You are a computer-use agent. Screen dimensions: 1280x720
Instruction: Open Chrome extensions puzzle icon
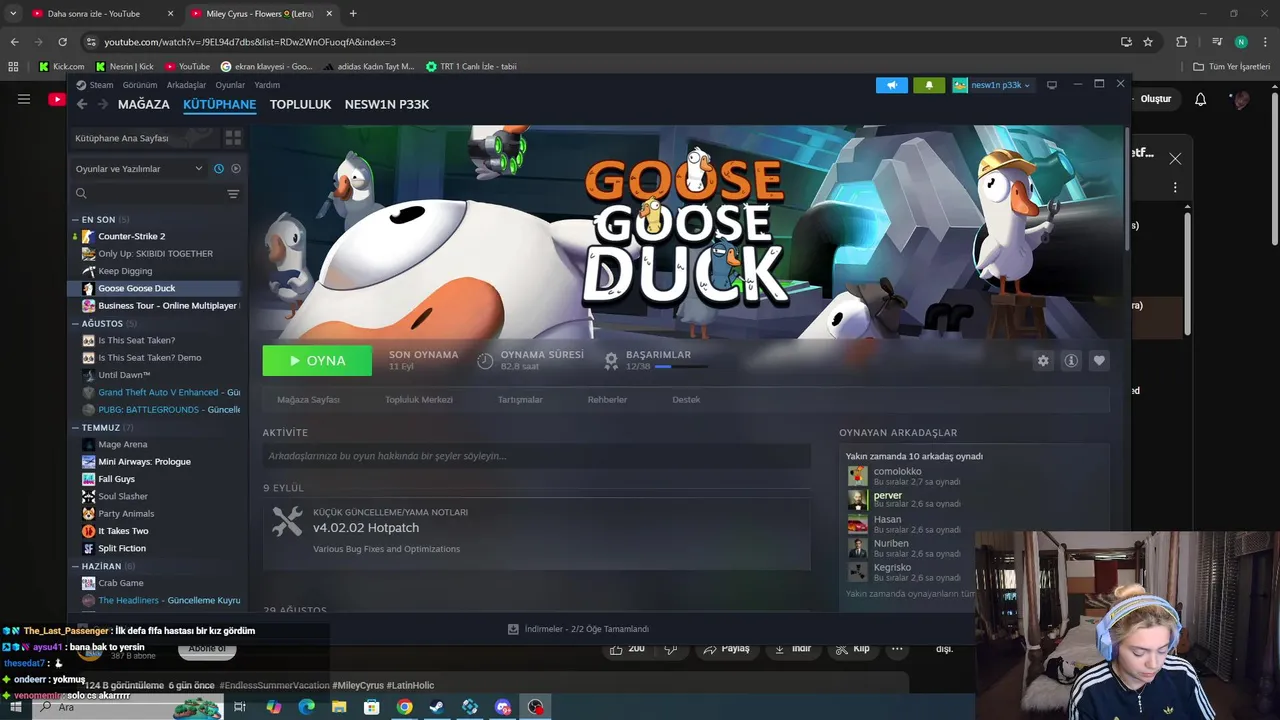coord(1181,42)
